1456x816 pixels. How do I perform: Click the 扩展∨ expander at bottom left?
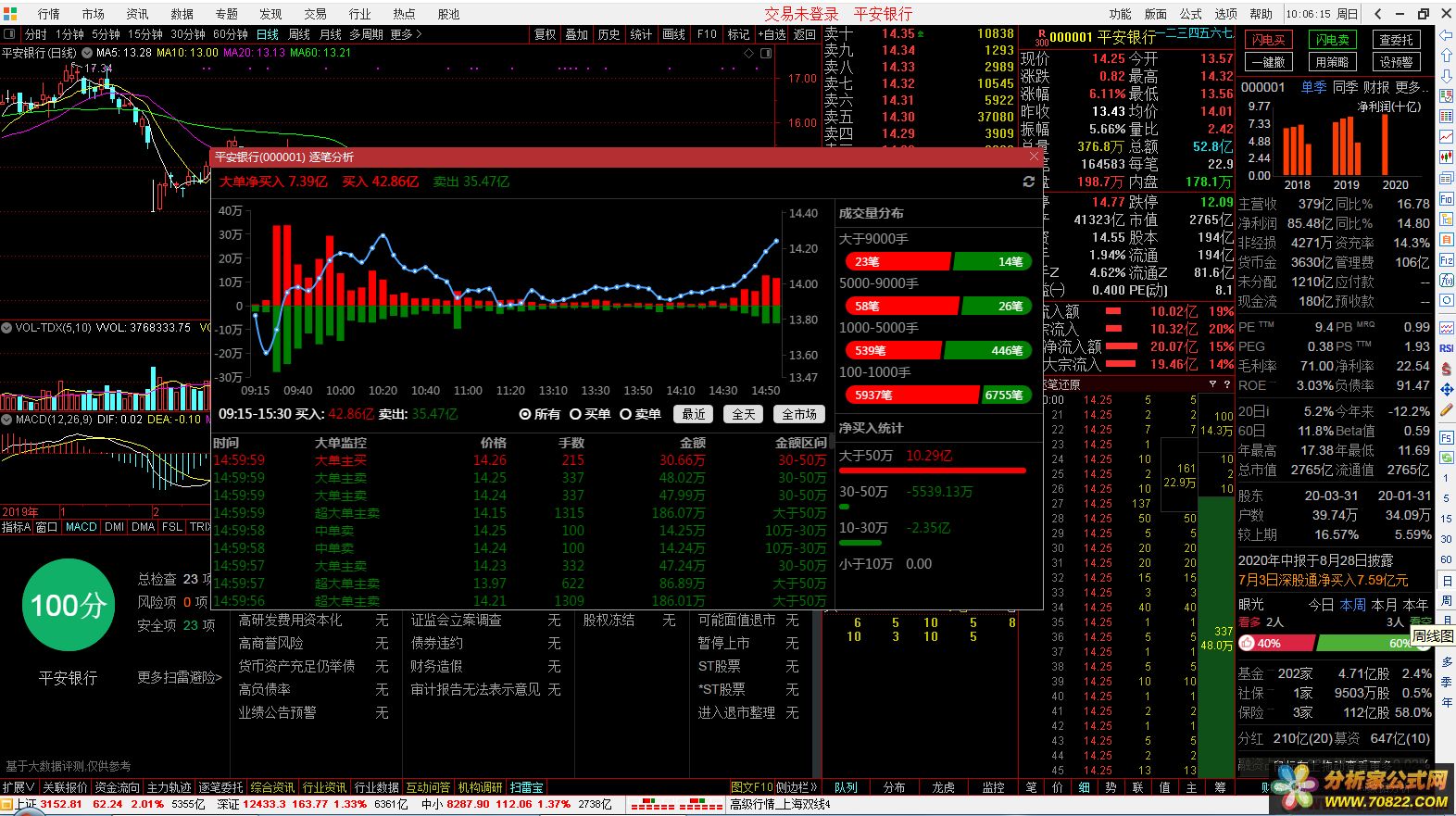pos(18,787)
